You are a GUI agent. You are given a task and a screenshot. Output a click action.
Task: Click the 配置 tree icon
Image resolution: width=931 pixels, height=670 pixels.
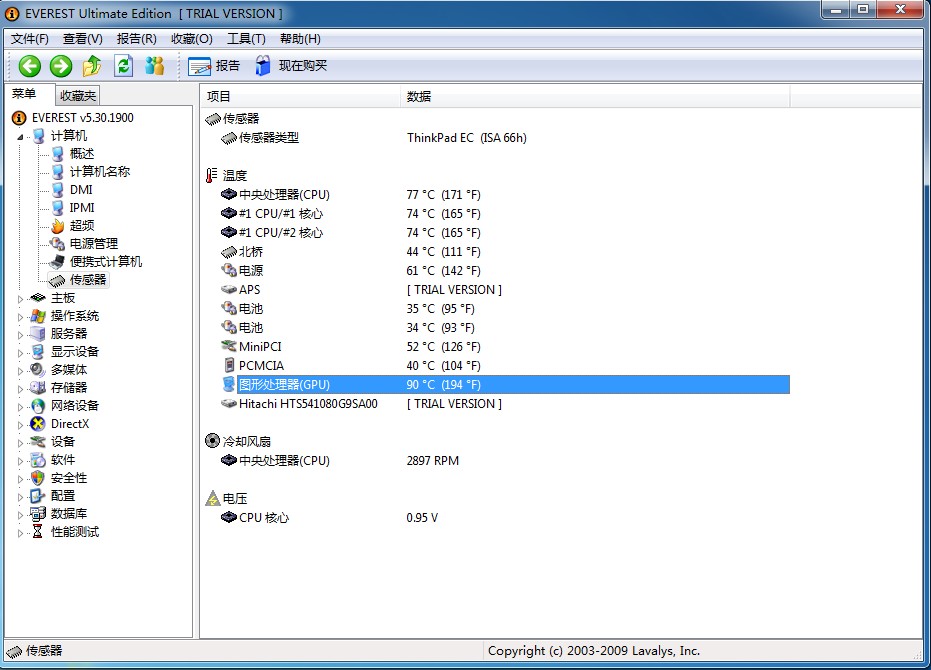(x=38, y=495)
